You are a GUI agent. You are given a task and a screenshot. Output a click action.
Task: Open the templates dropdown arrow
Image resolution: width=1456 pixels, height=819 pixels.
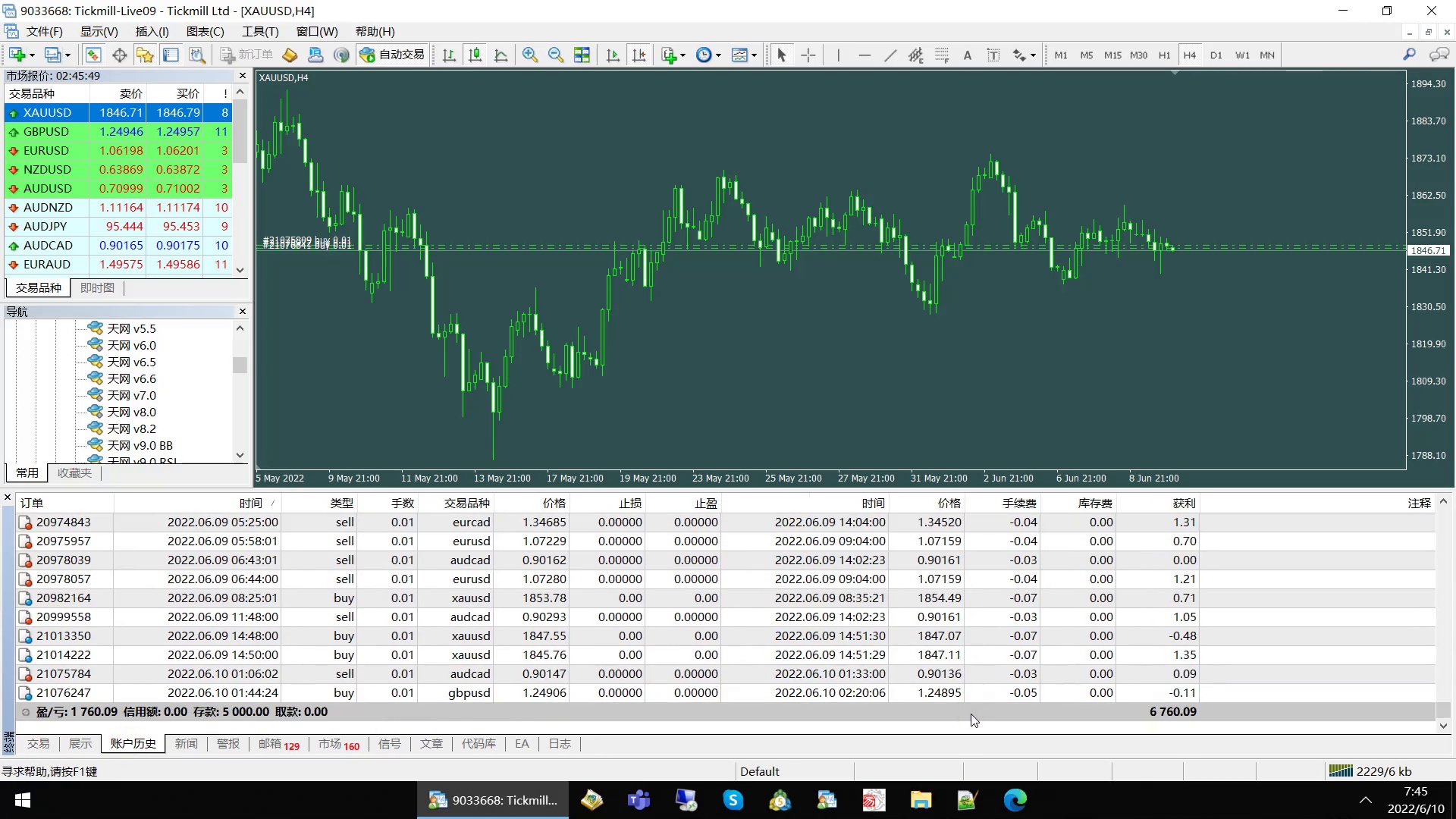point(754,55)
